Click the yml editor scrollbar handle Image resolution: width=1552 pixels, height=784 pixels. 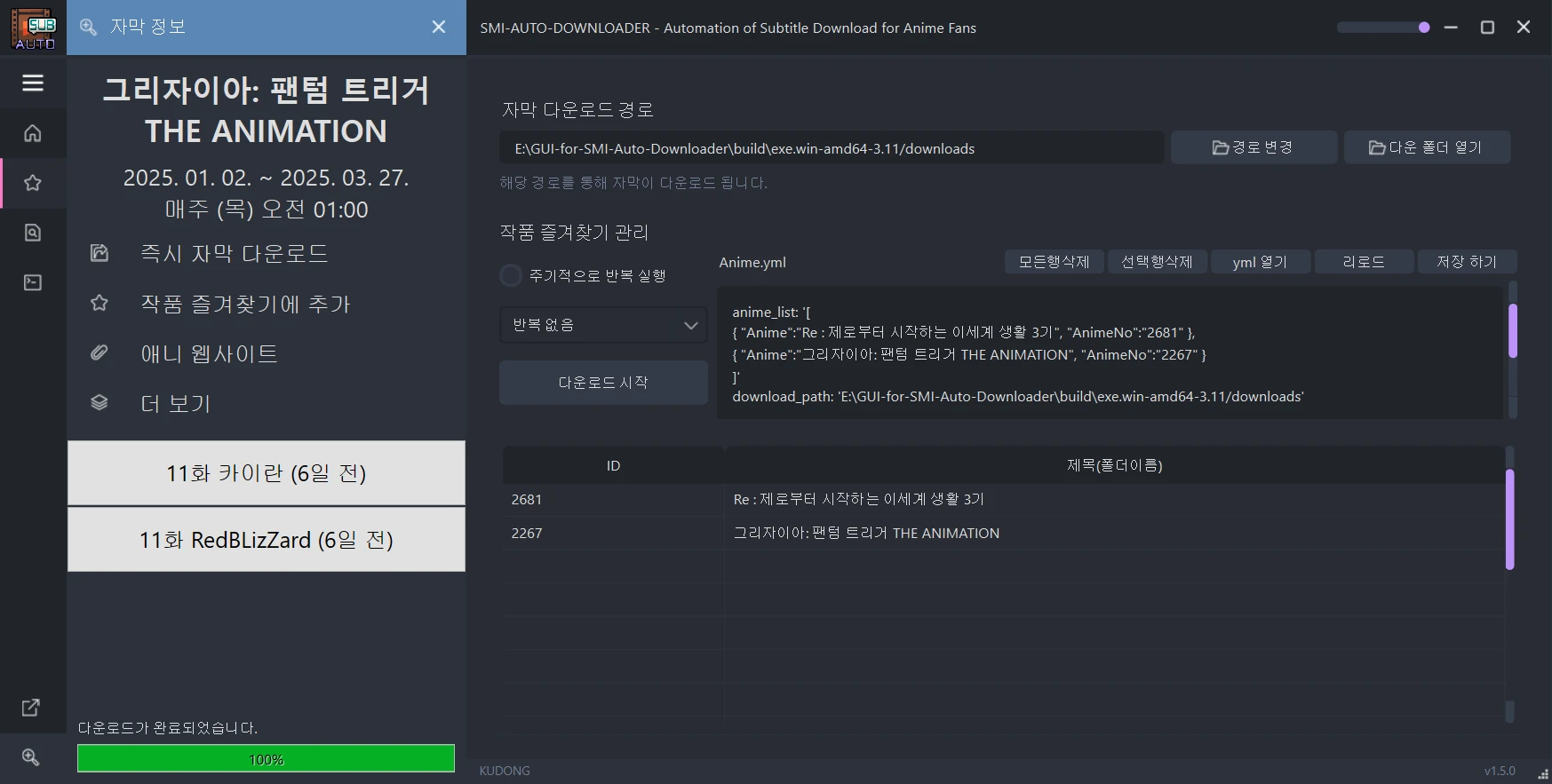pos(1512,330)
